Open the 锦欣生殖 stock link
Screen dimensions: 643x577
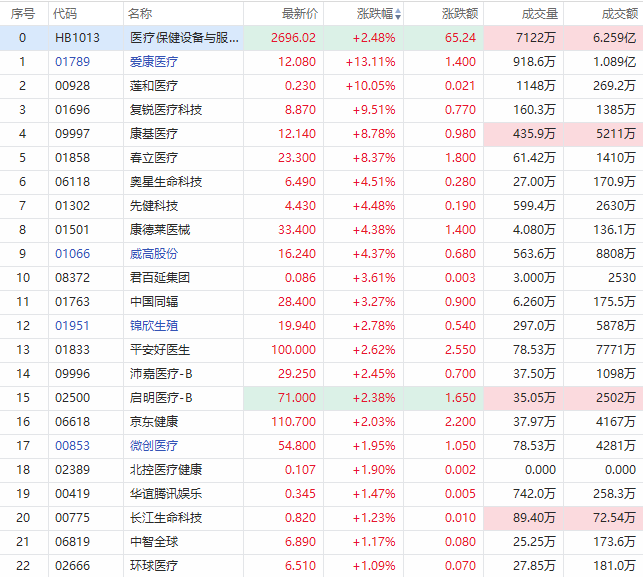pos(154,326)
